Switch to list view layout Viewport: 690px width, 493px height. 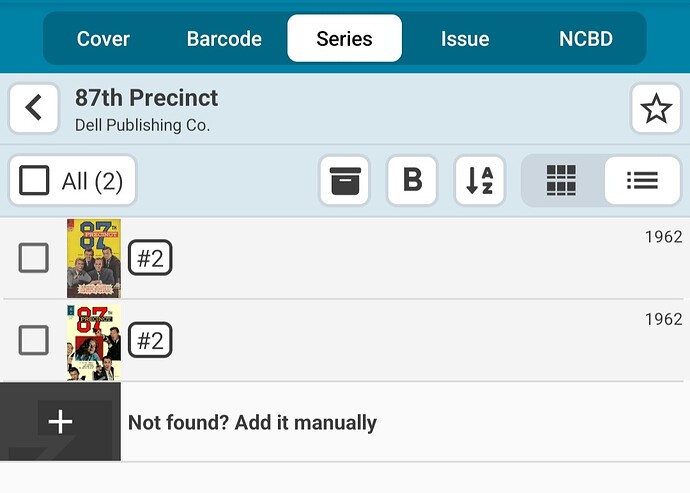coord(642,181)
